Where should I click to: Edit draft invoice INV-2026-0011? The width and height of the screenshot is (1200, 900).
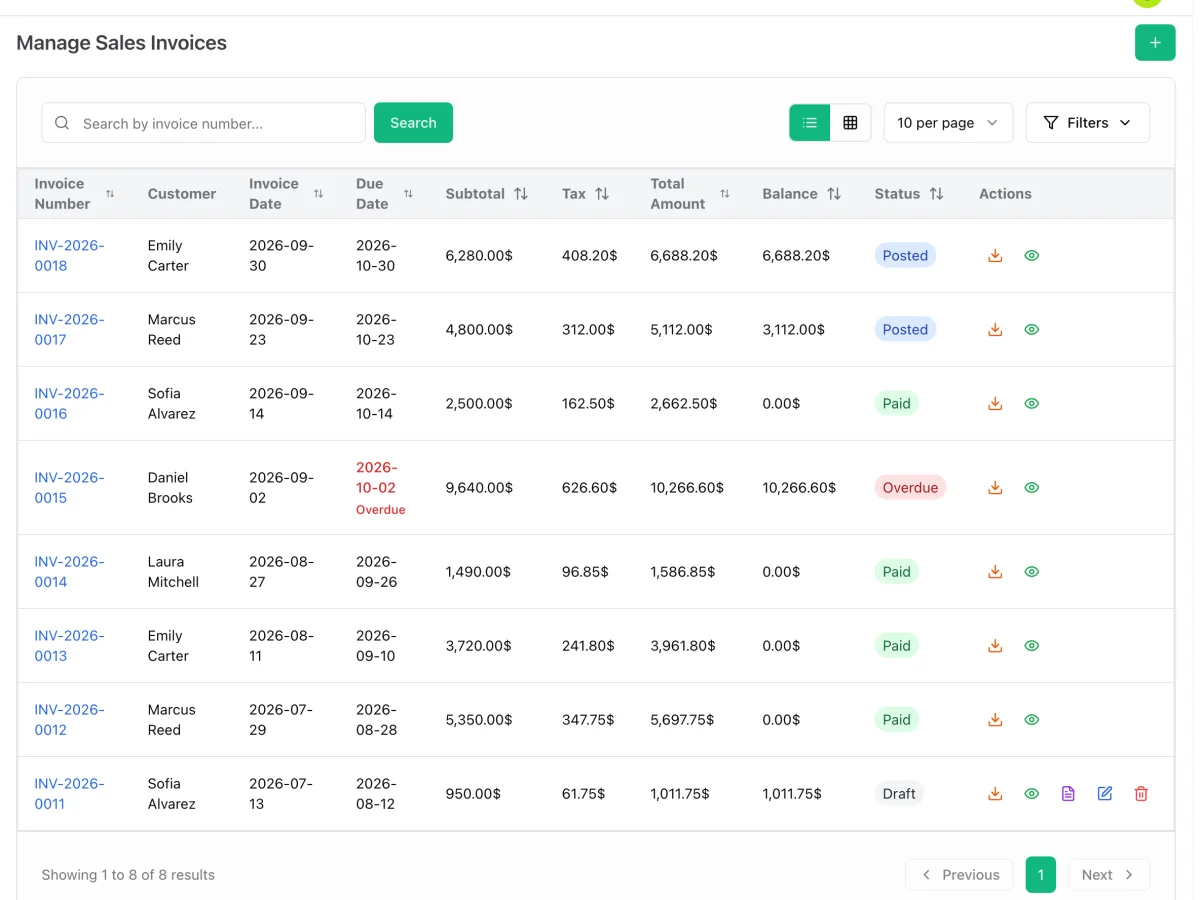tap(1105, 794)
